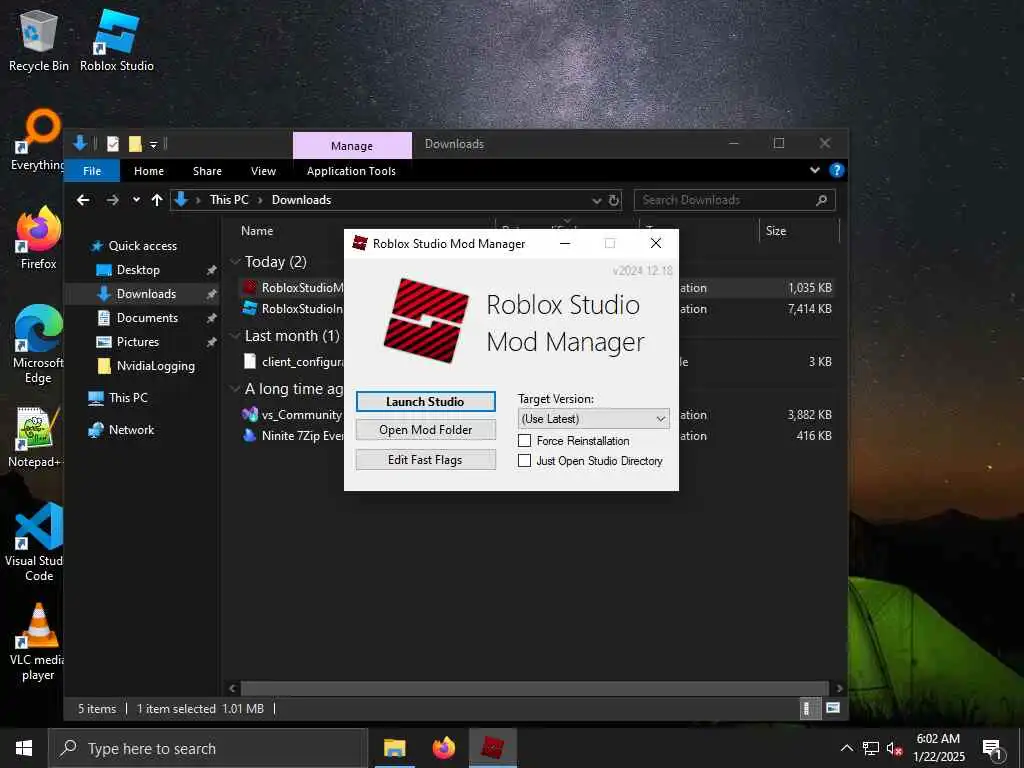The width and height of the screenshot is (1024, 768).
Task: Click Edit Fast Flags button
Action: click(x=425, y=460)
